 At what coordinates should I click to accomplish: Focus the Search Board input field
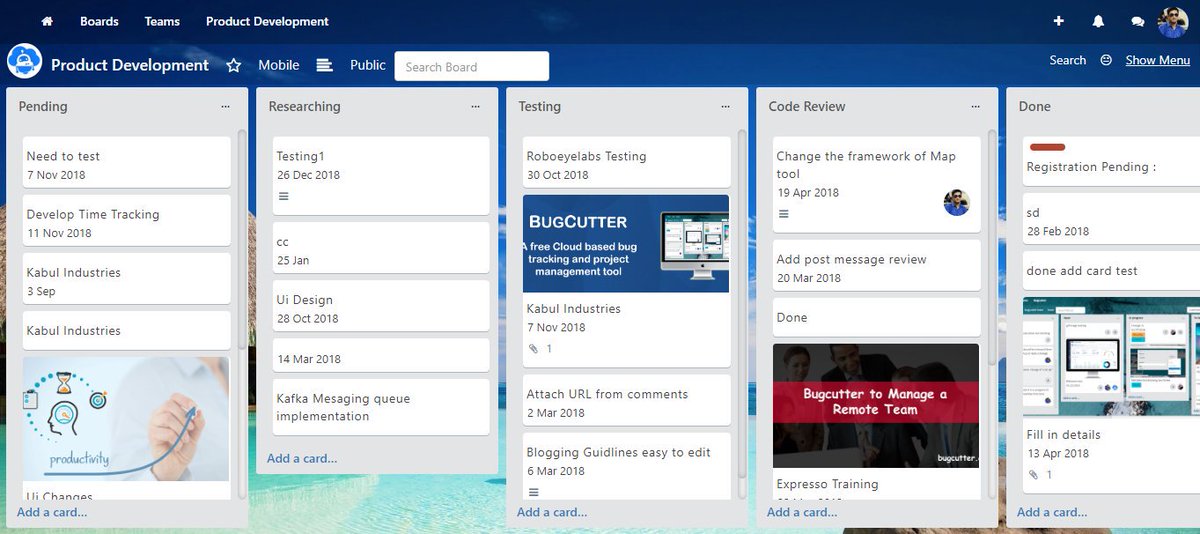[471, 66]
